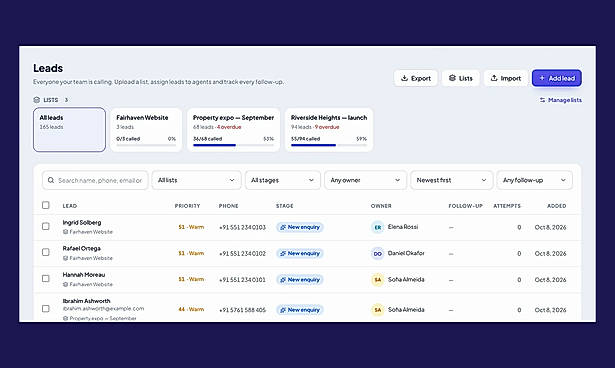This screenshot has width=615, height=368.
Task: Click Elena Rossi's ER avatar
Action: pyautogui.click(x=377, y=227)
